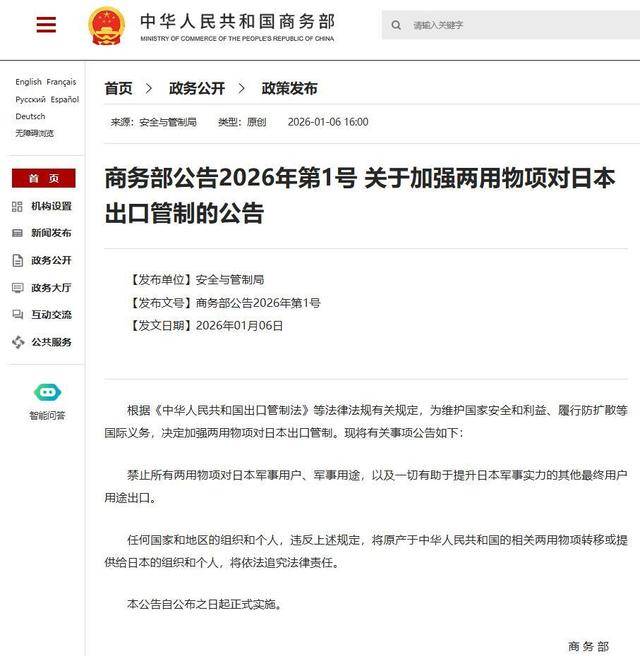Open the 智能问答 robot assistant
The image size is (640, 656).
click(x=47, y=392)
